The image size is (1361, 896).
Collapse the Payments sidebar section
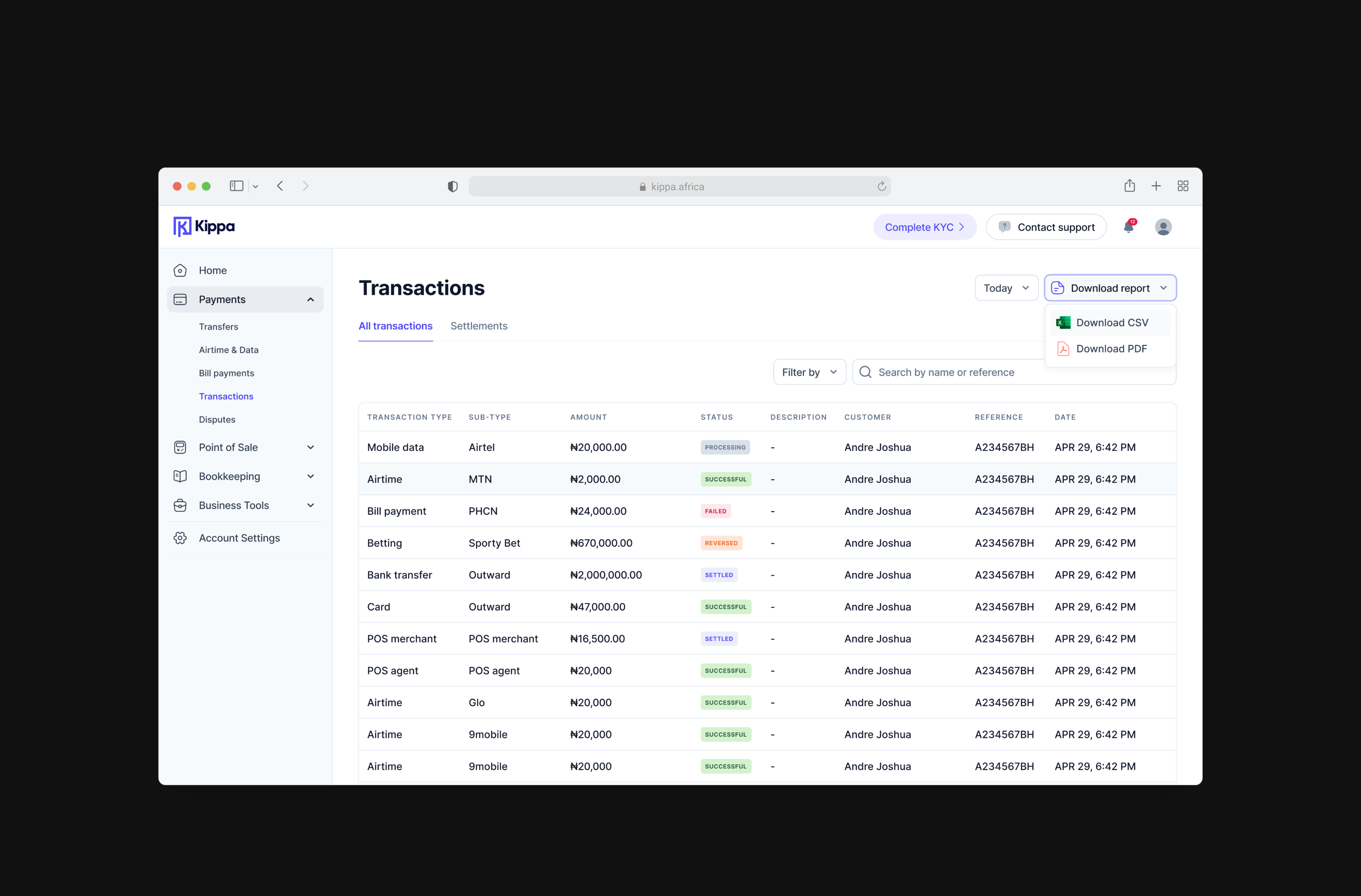310,300
